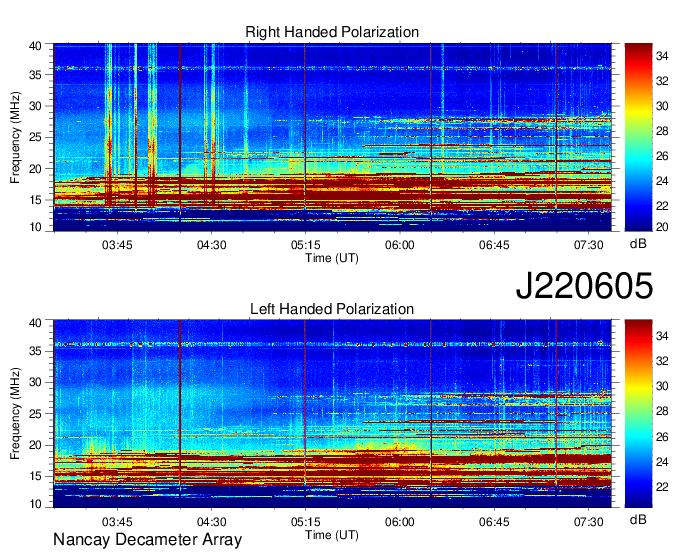Click the 20 MHz tick on the top frequency axis

pos(36,169)
